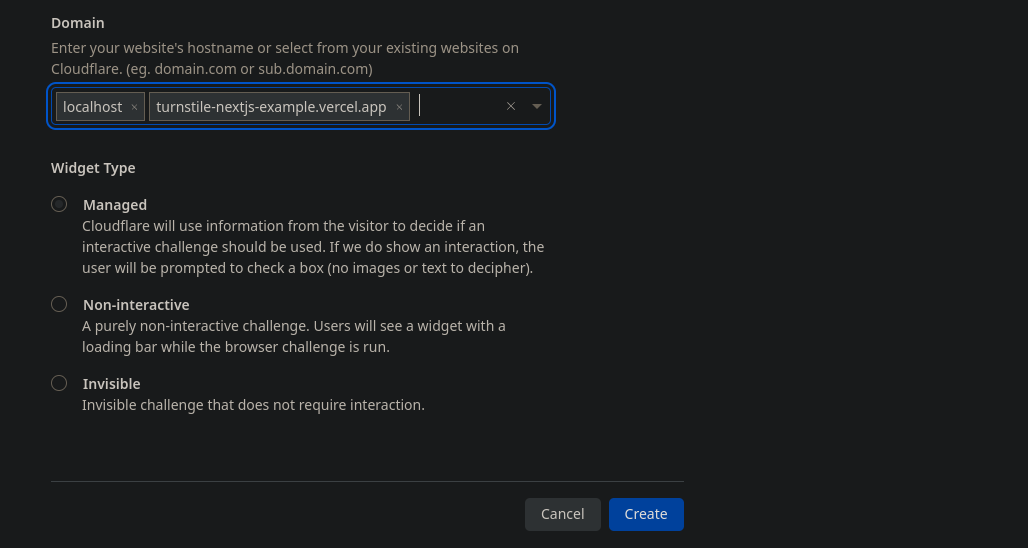Click the Non-interactive option label

point(136,305)
